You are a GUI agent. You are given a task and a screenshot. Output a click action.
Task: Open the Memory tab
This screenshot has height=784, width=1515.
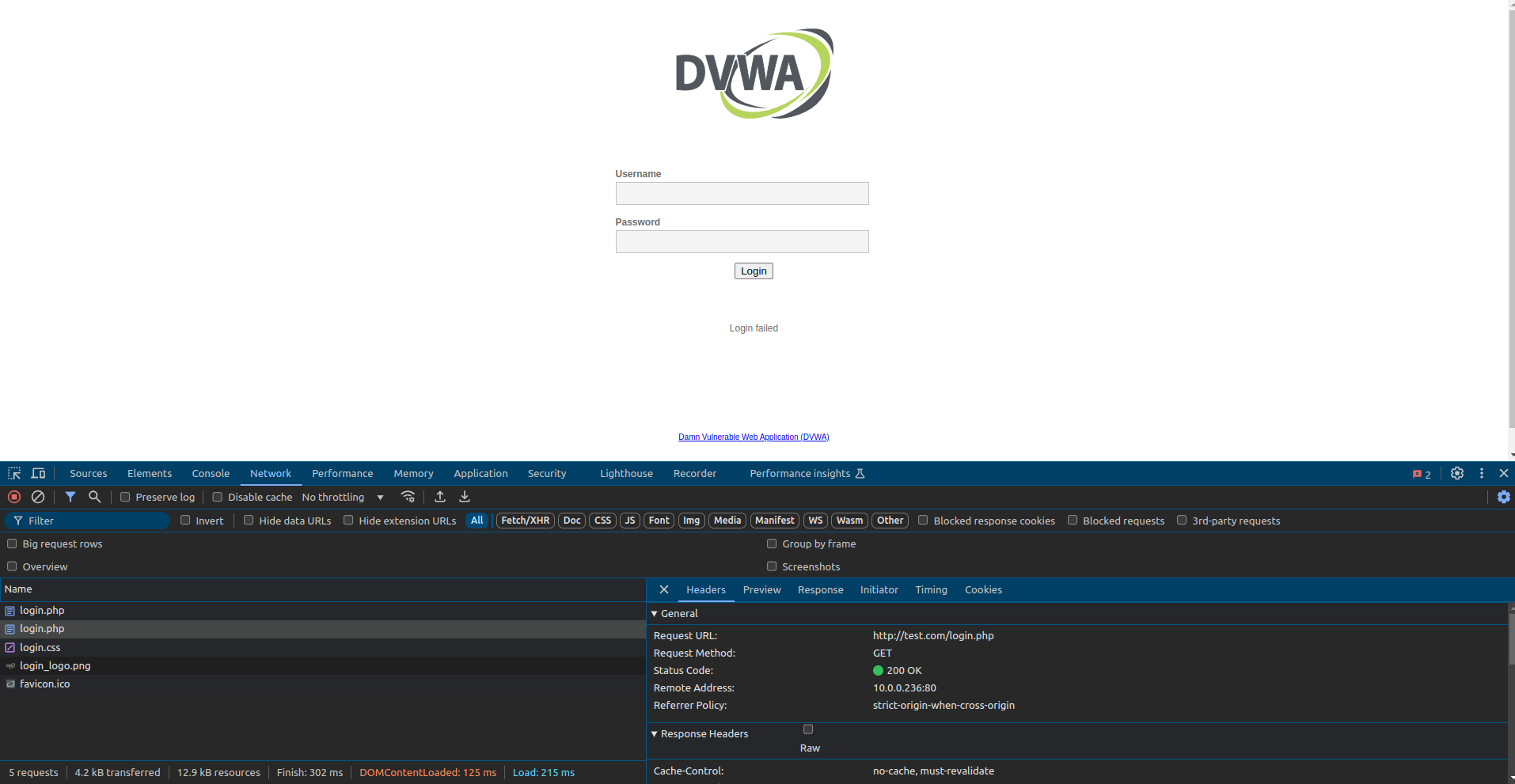coord(414,473)
